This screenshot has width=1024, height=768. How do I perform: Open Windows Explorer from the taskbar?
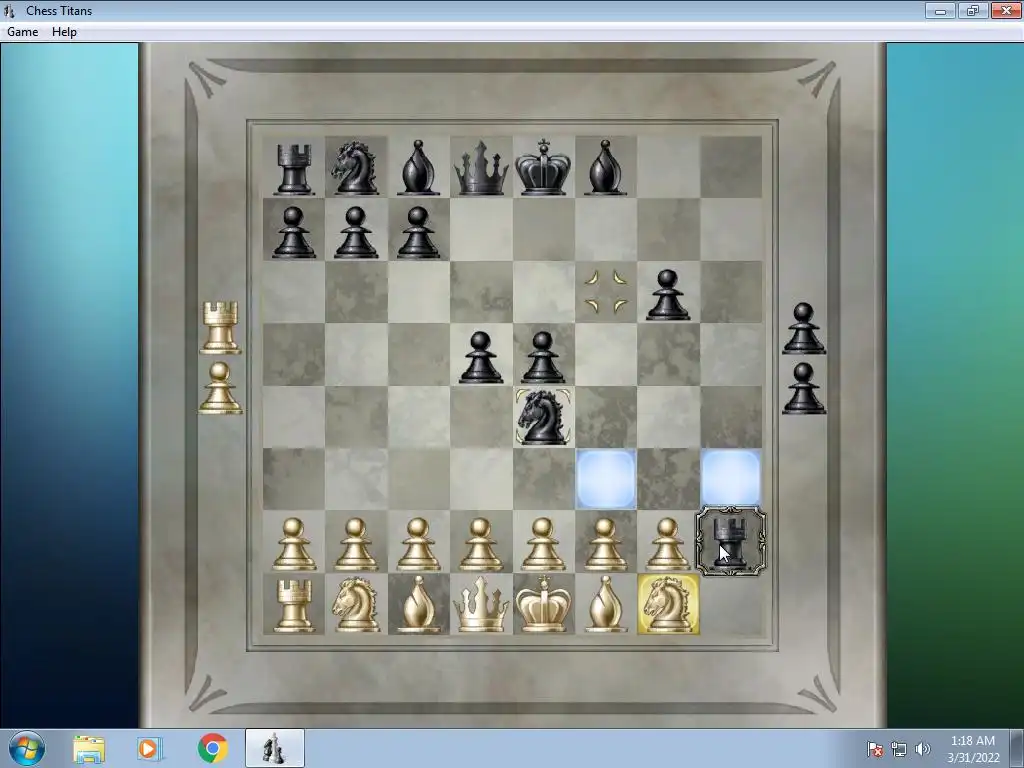pos(89,749)
